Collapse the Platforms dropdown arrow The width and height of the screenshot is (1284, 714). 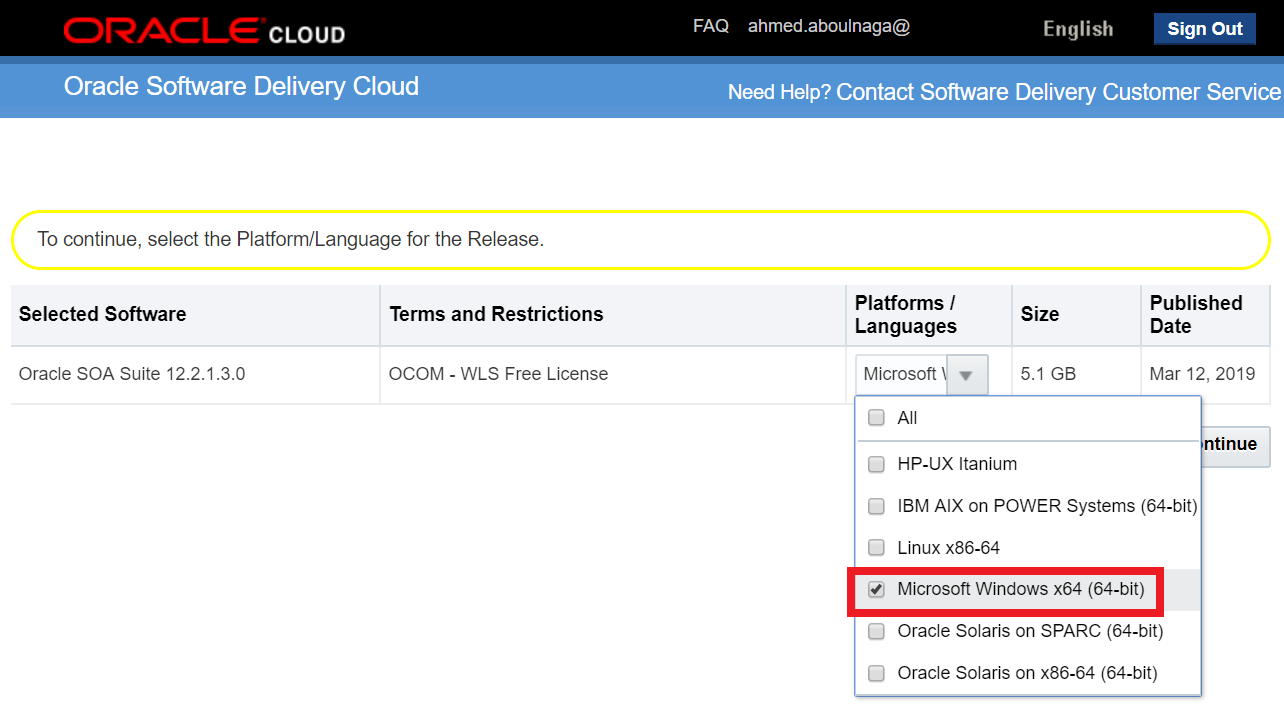[x=966, y=375]
